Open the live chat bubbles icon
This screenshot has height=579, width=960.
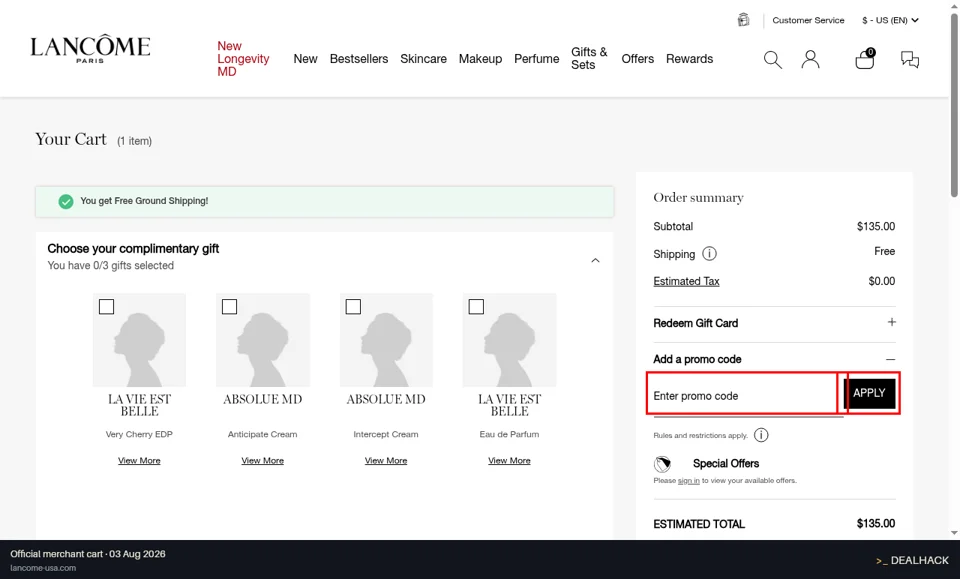pyautogui.click(x=910, y=59)
